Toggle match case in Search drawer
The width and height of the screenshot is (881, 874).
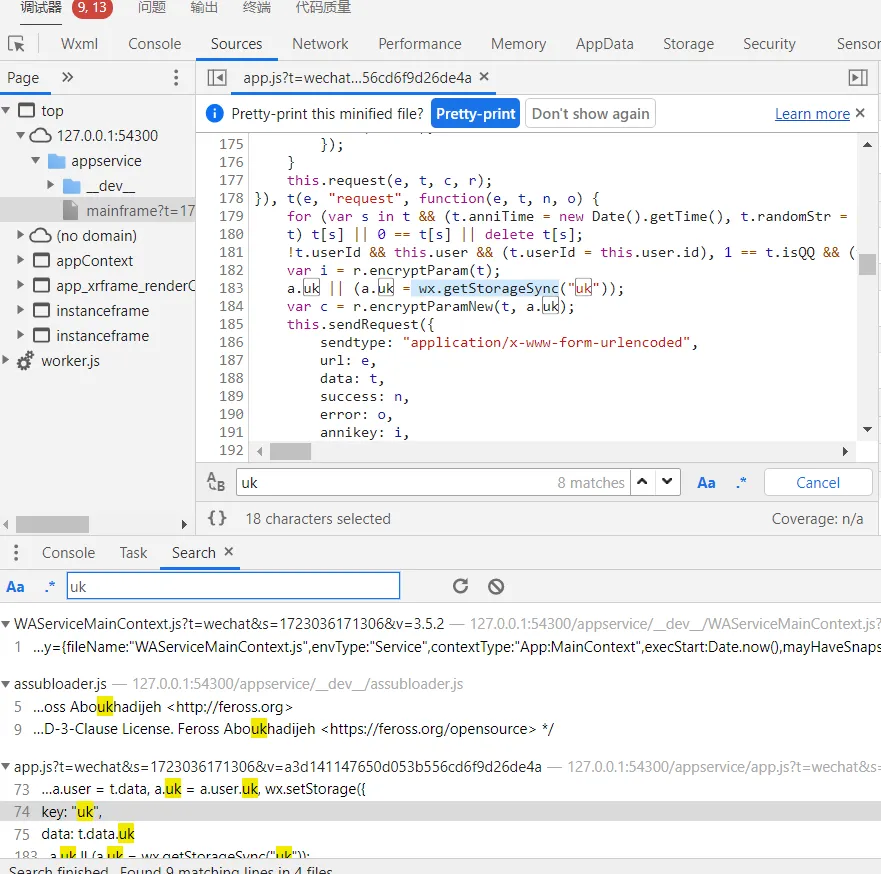coord(15,587)
